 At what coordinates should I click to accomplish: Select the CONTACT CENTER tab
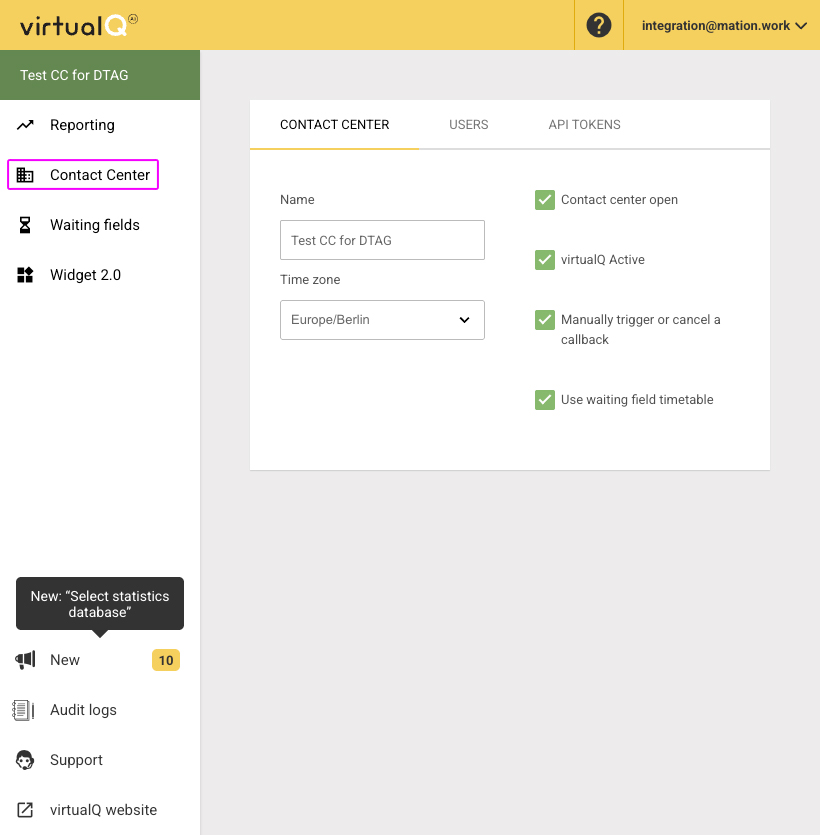[334, 125]
